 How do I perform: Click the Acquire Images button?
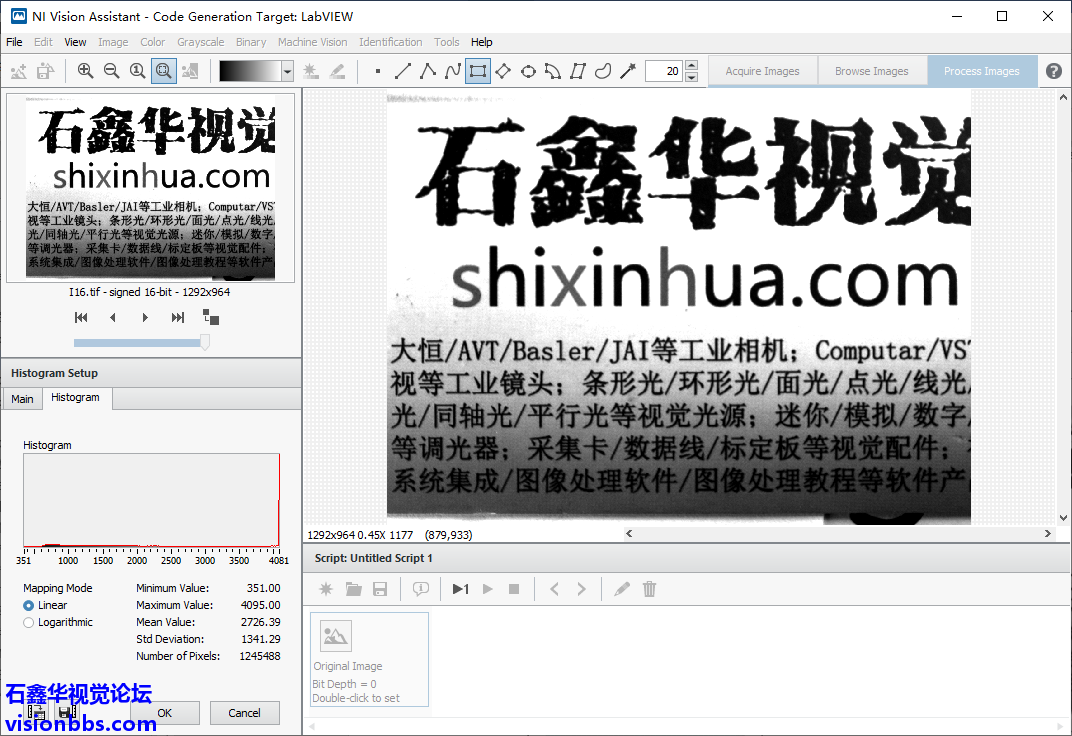762,71
